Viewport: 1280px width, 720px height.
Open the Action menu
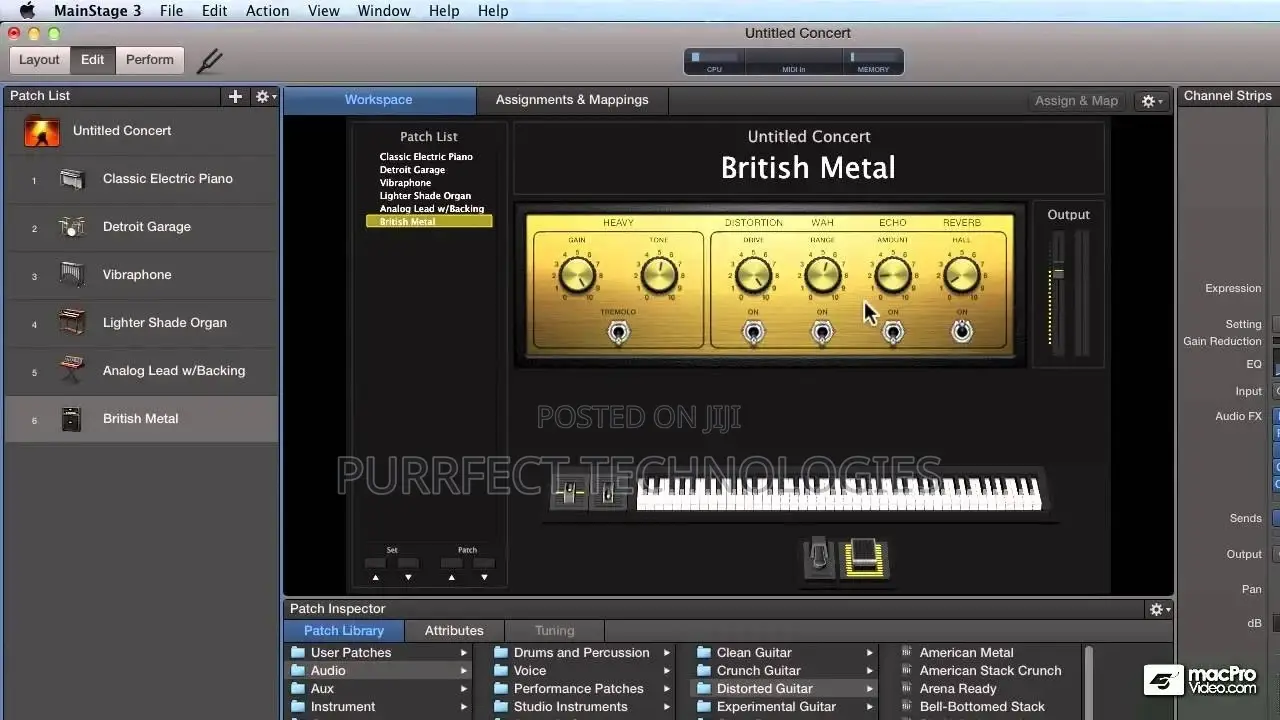(267, 11)
